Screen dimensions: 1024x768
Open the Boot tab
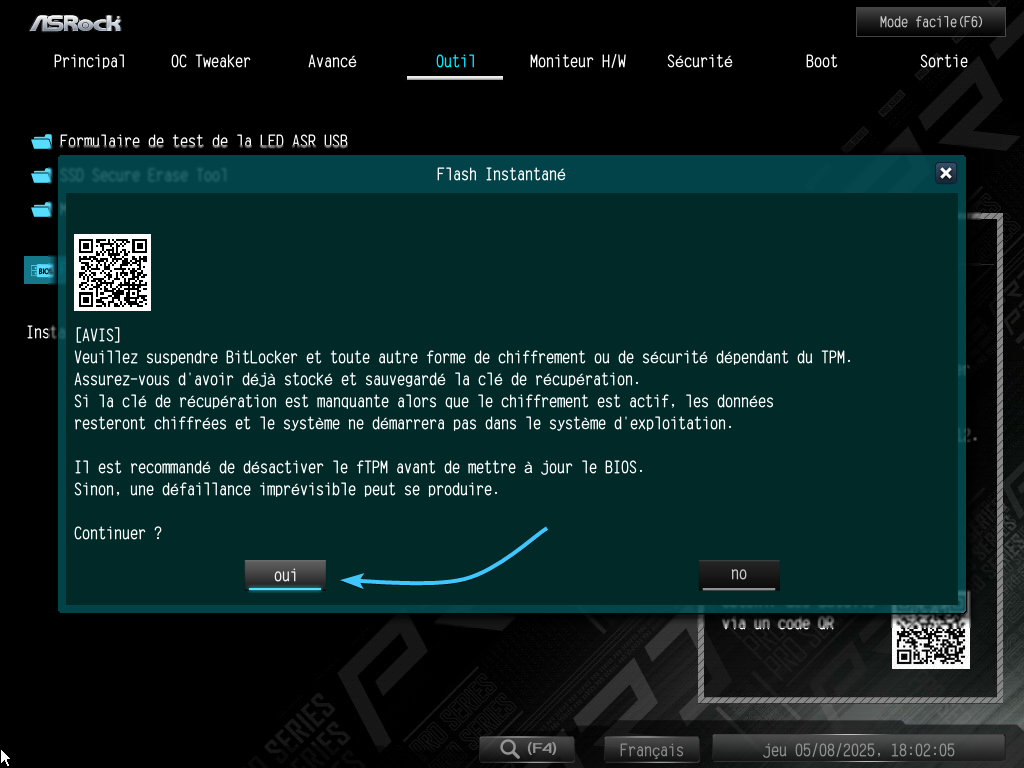[x=821, y=61]
